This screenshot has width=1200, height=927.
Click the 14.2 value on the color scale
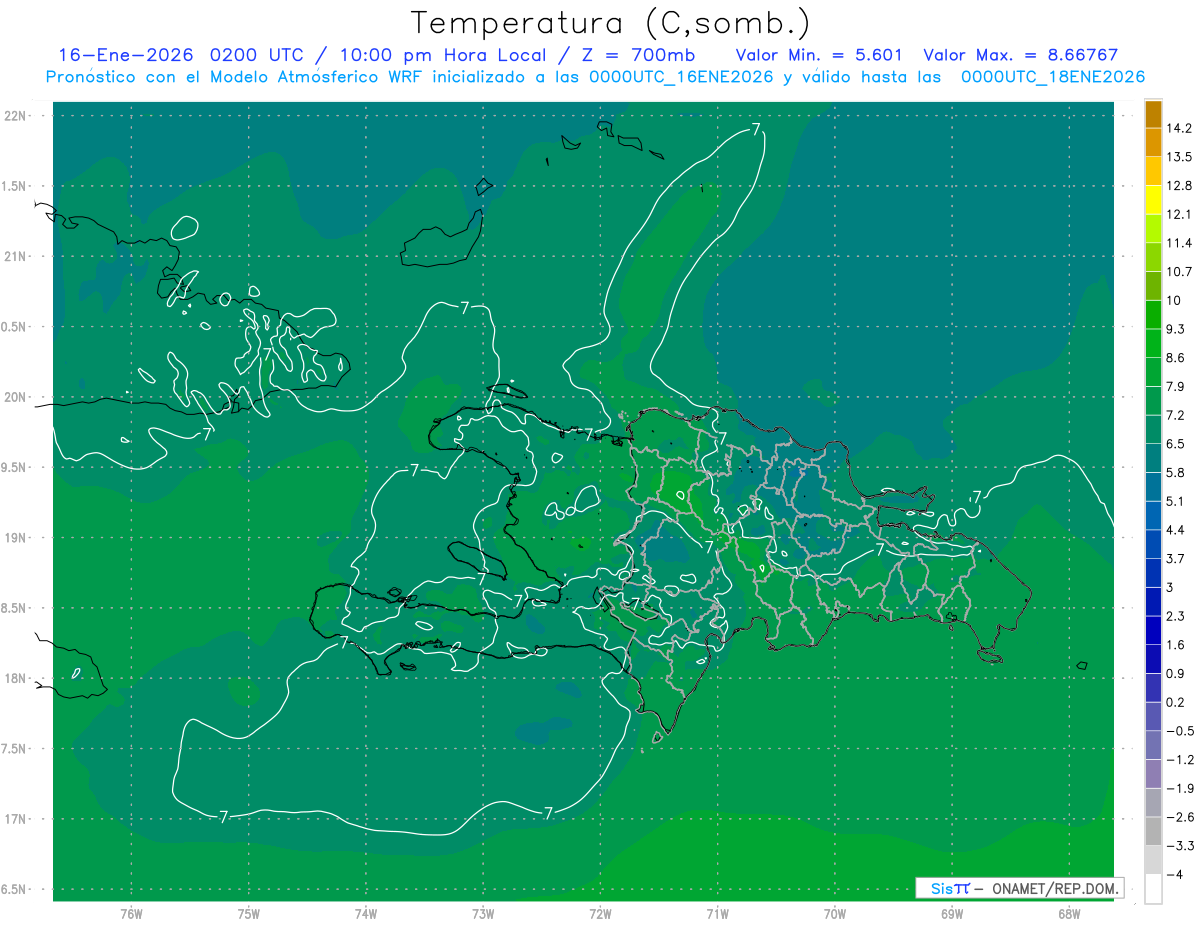pos(1181,128)
